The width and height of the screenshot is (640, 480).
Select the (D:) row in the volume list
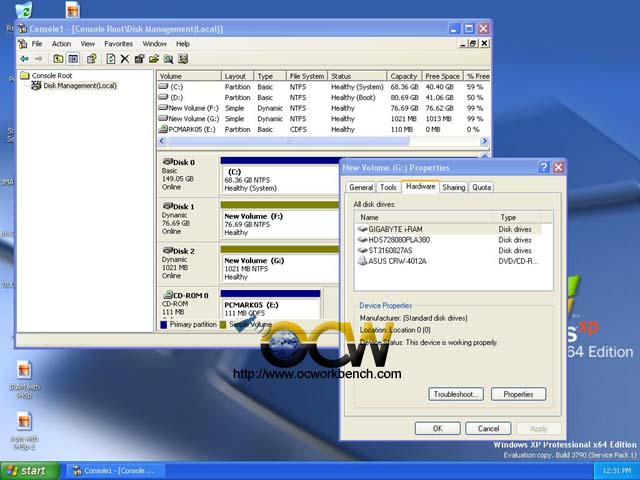click(x=323, y=98)
